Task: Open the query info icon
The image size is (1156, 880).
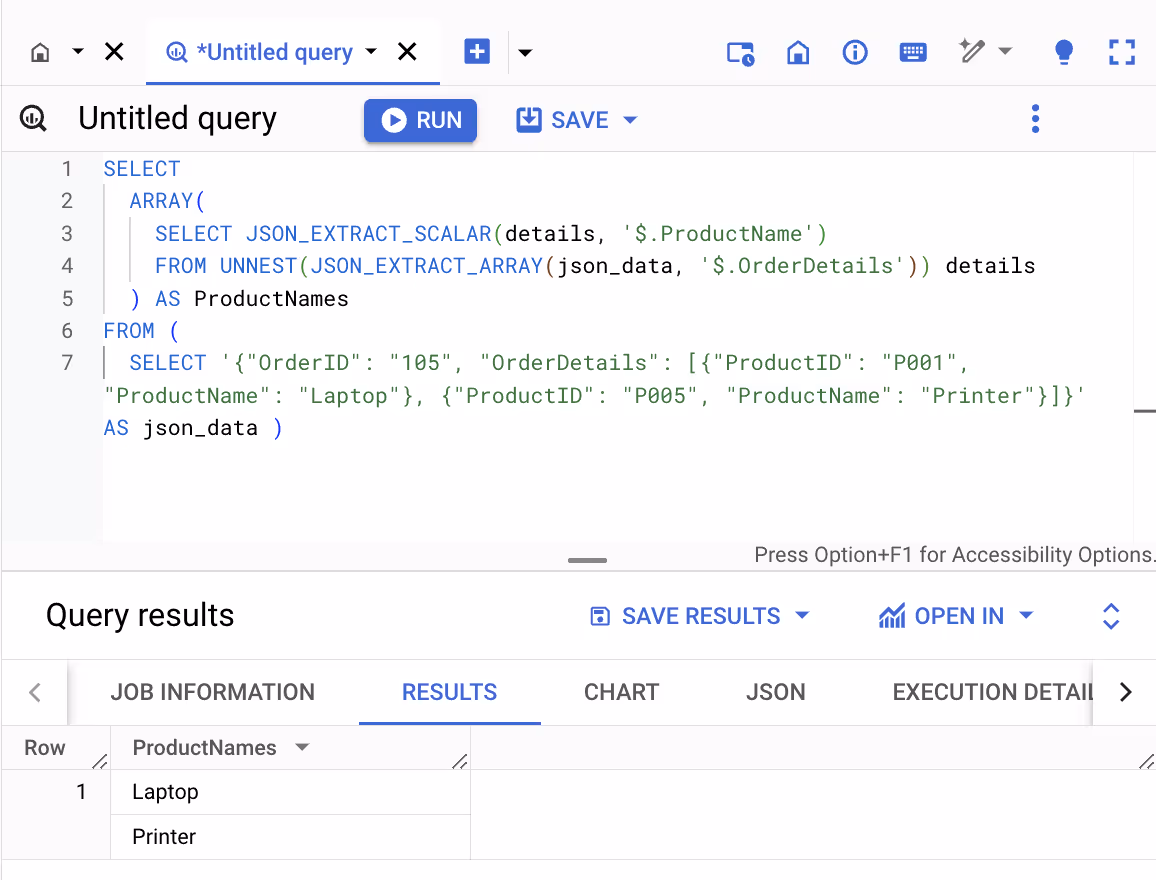Action: pos(855,53)
